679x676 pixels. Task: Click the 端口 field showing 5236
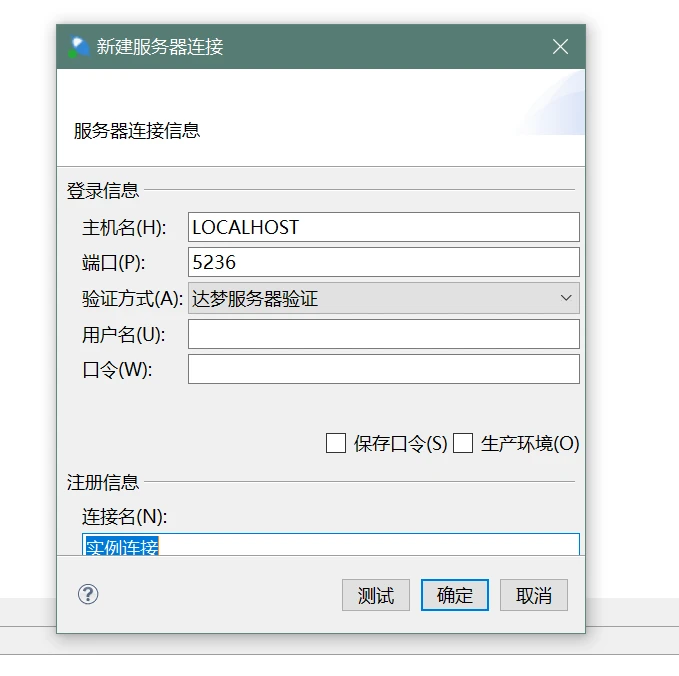pos(383,262)
